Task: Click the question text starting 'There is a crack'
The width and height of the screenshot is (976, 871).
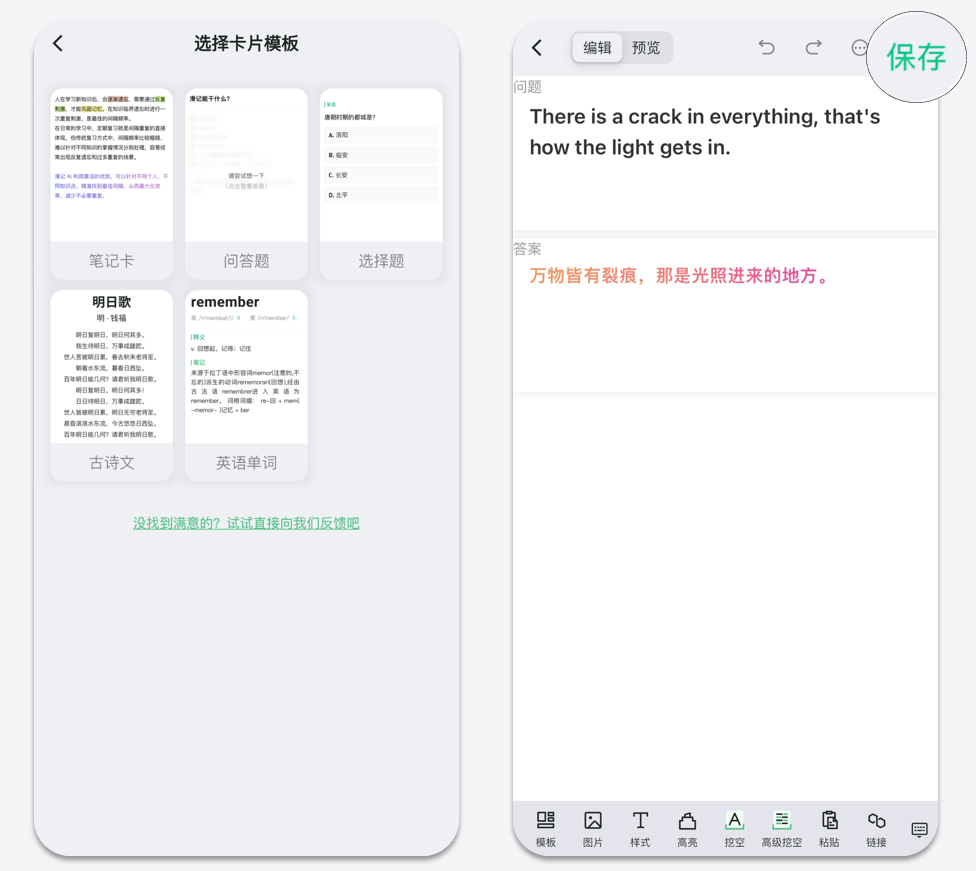Action: pos(704,132)
